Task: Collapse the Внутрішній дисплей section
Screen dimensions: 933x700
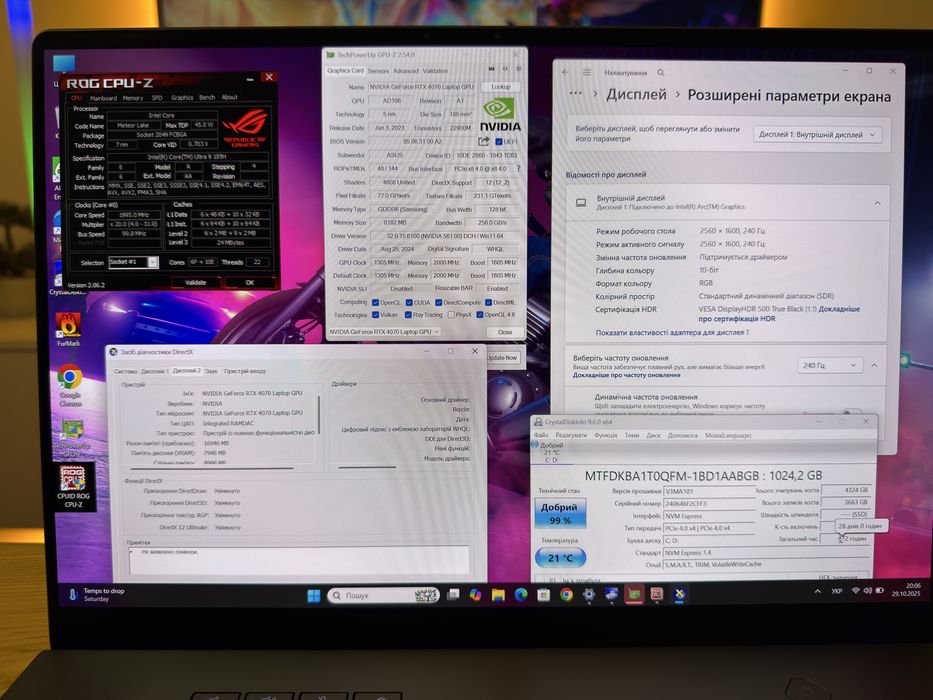Action: pos(877,203)
